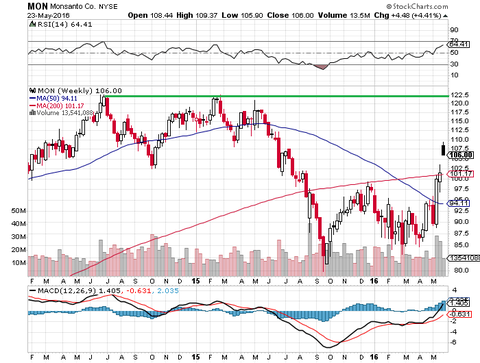Image resolution: width=480 pixels, height=363 pixels.
Task: Click the Open 108.44 value
Action: pos(150,15)
